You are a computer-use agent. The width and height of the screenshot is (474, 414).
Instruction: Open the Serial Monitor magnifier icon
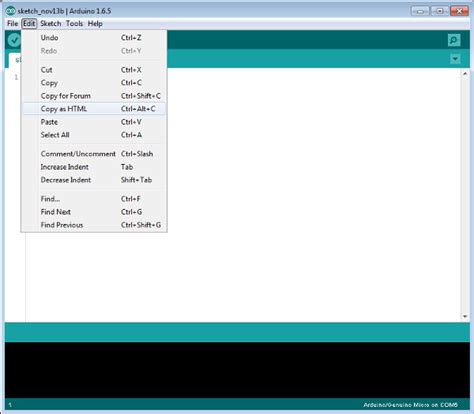[454, 40]
